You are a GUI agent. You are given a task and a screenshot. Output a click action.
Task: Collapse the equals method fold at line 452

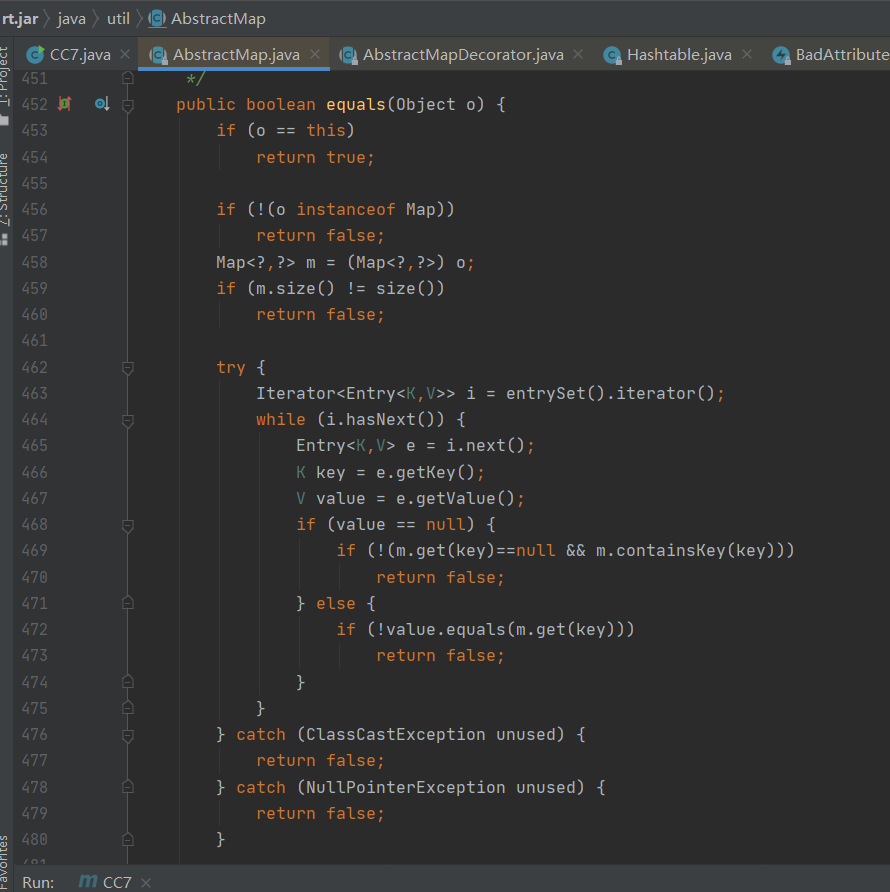128,105
